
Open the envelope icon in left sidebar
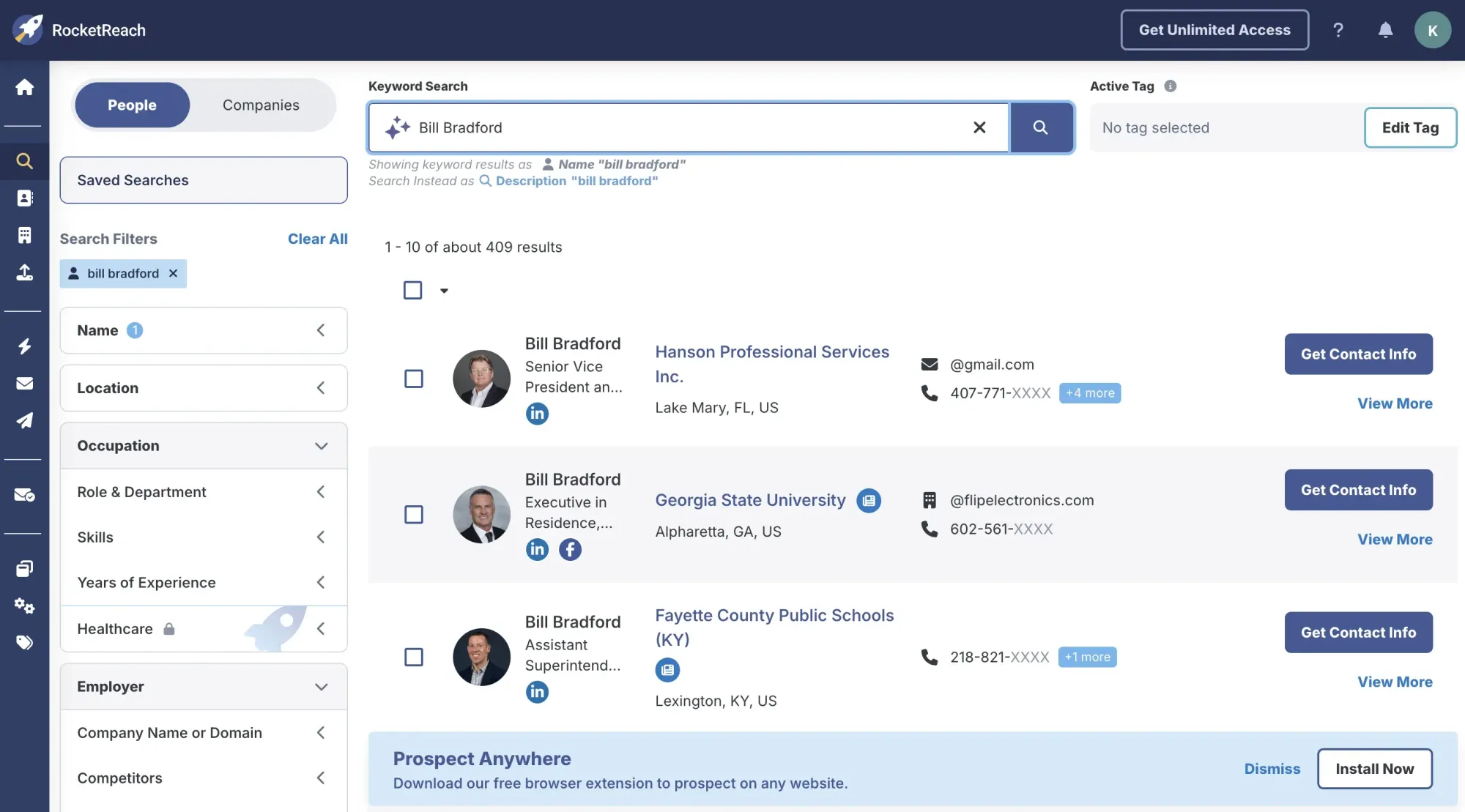[x=24, y=383]
